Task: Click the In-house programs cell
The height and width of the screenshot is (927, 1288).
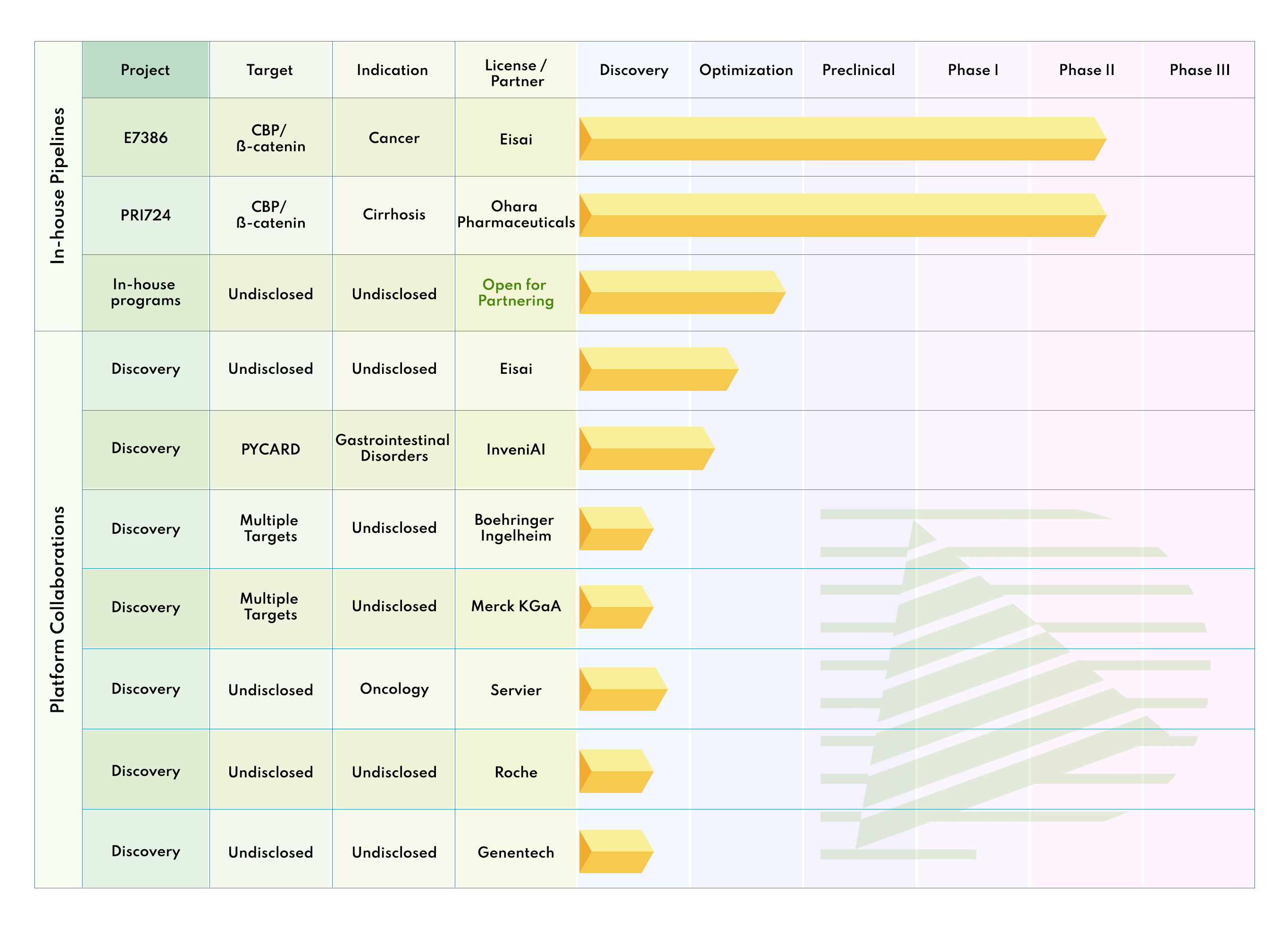Action: (x=145, y=292)
